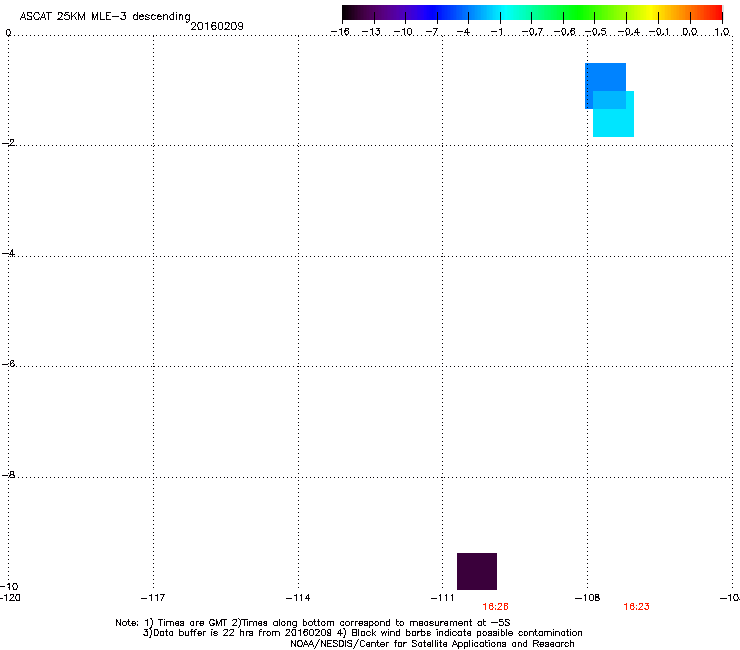Click the color scale label -1
740x650 pixels.
click(496, 32)
